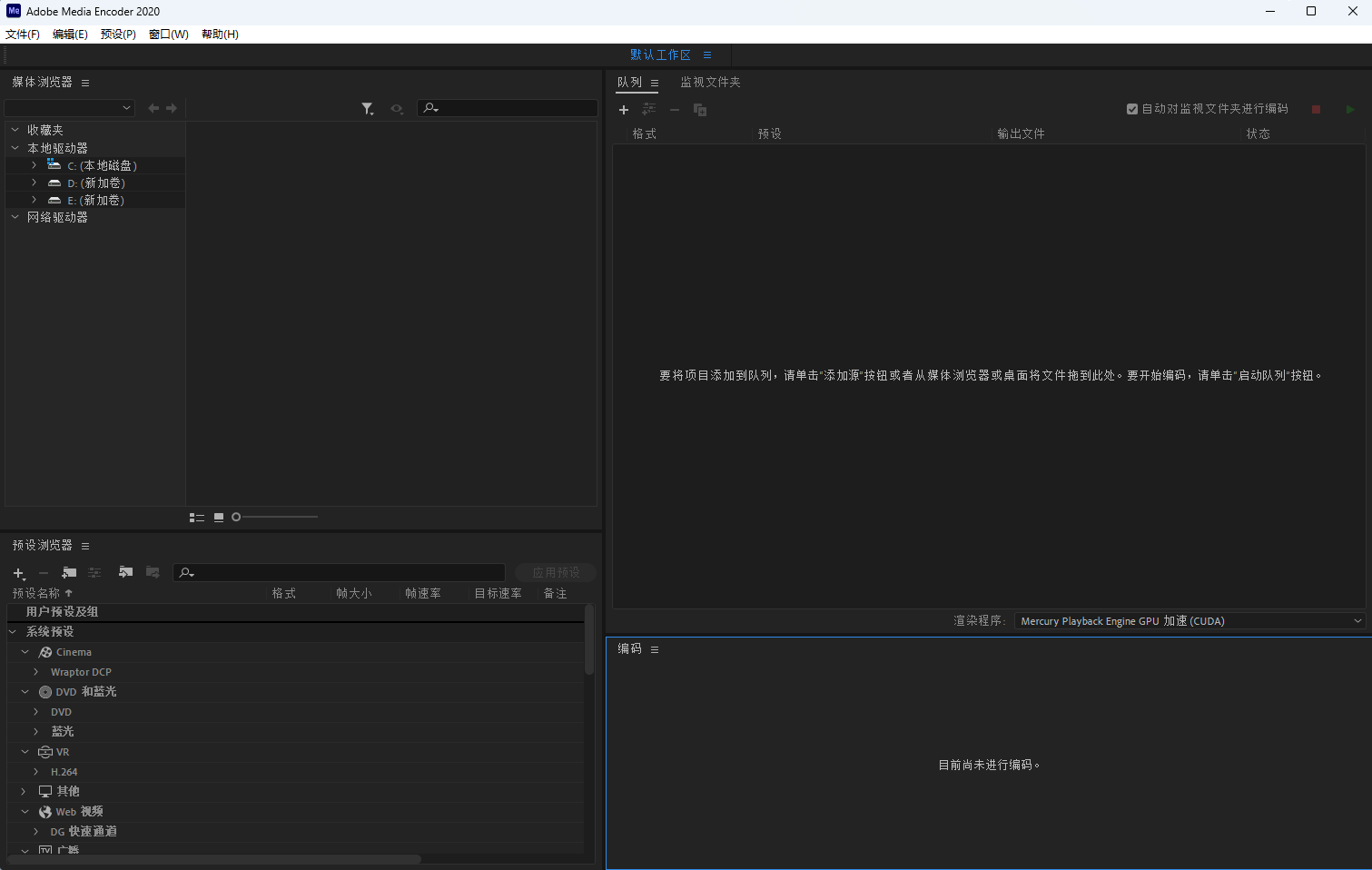Viewport: 1372px width, 870px height.
Task: Start the queue with the green play icon
Action: pos(1350,109)
